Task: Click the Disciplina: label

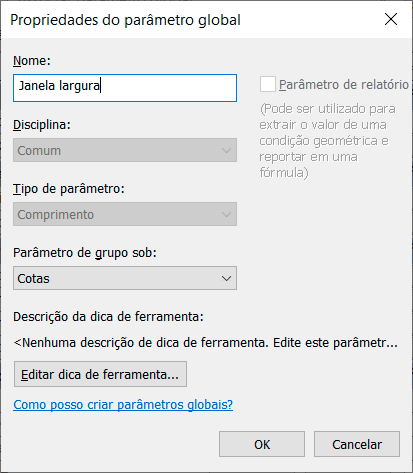Action: pos(42,125)
